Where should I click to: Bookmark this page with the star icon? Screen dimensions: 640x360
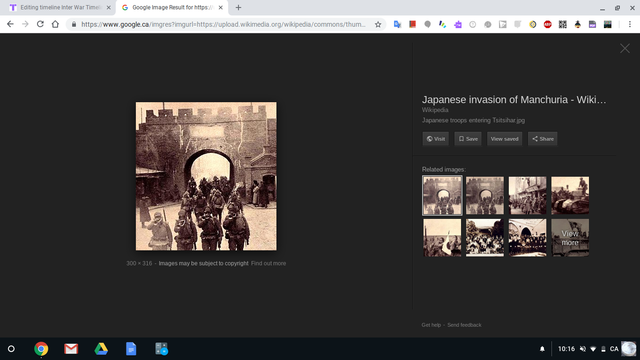pyautogui.click(x=378, y=24)
